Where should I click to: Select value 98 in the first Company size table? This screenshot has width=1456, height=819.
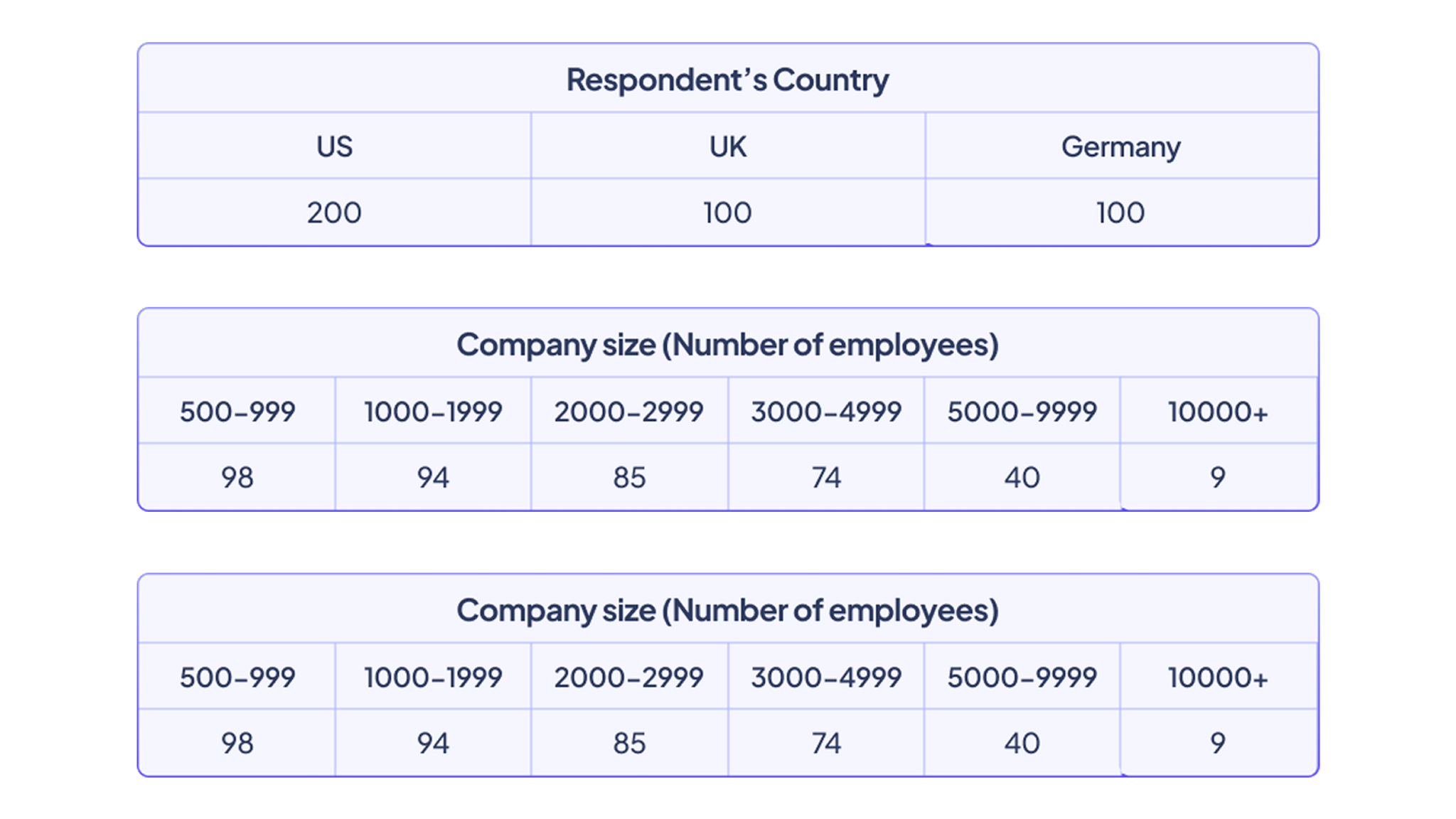(x=237, y=477)
